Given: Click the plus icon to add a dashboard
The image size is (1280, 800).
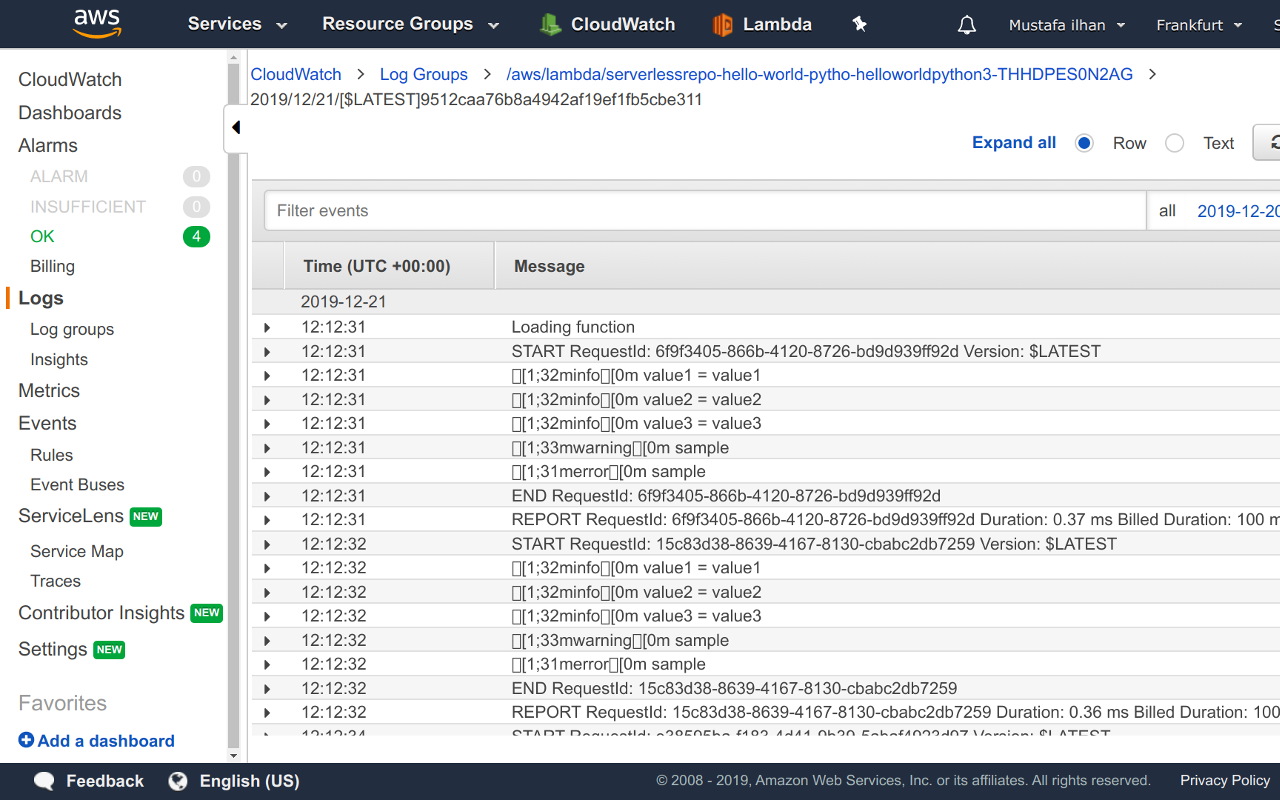Looking at the screenshot, I should coord(26,740).
